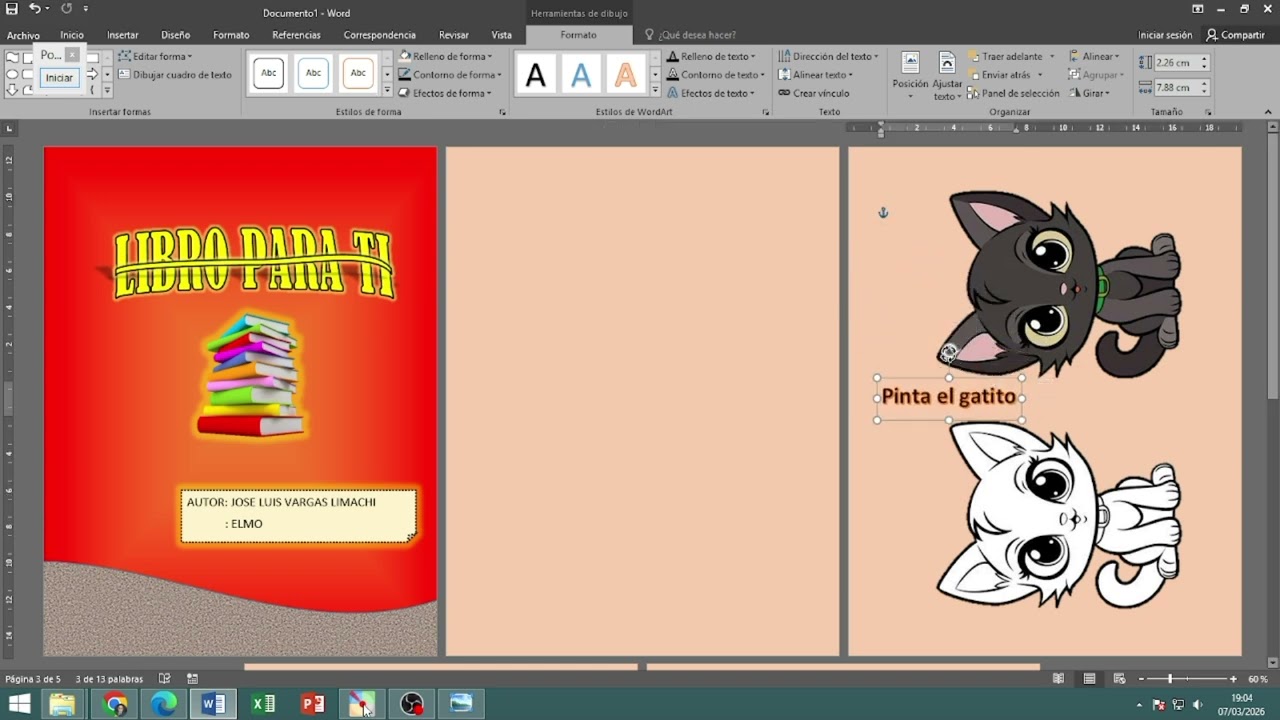The width and height of the screenshot is (1280, 720).
Task: Open the Posición menu
Action: tap(910, 75)
